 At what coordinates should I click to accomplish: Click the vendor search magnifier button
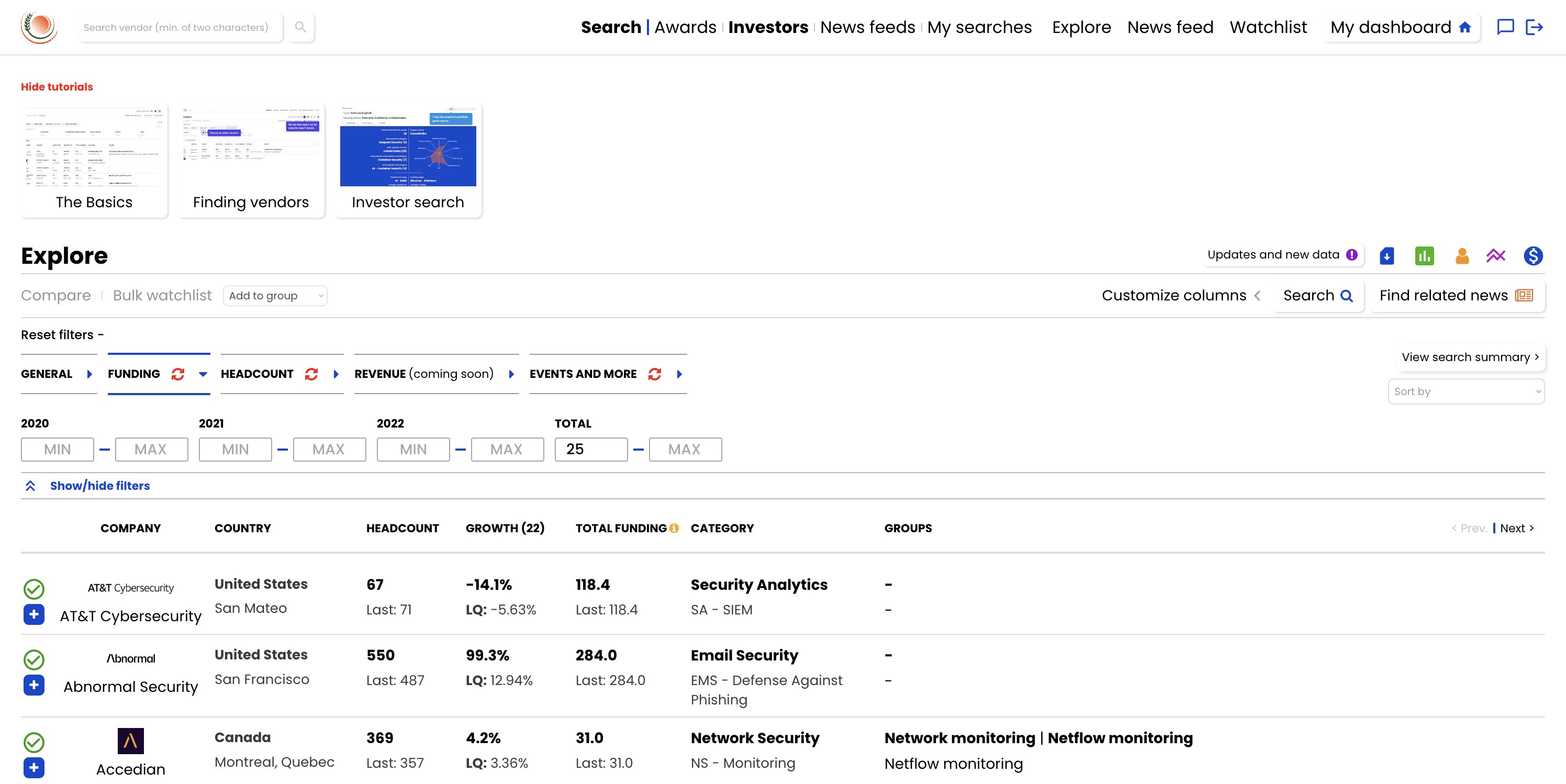pyautogui.click(x=300, y=27)
